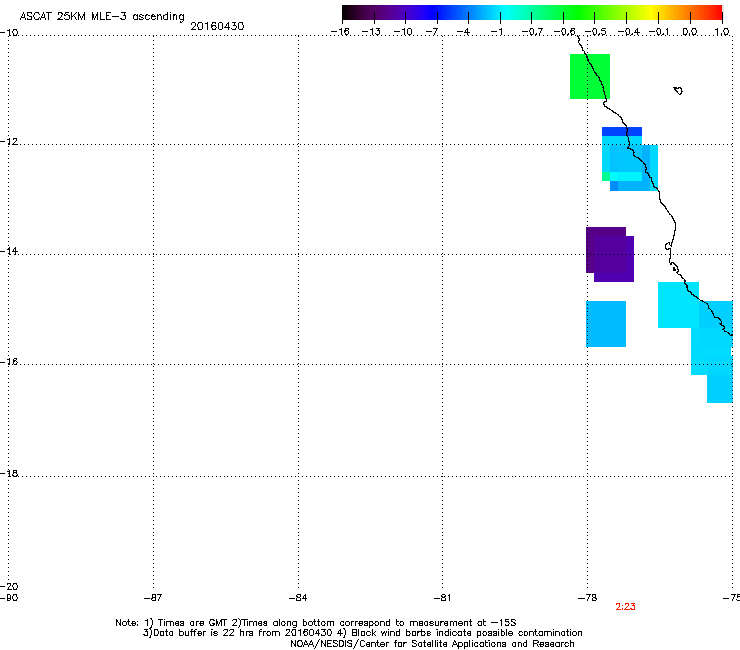The height and width of the screenshot is (650, 740).
Task: Click the latitude label -18
Action: pos(9,473)
